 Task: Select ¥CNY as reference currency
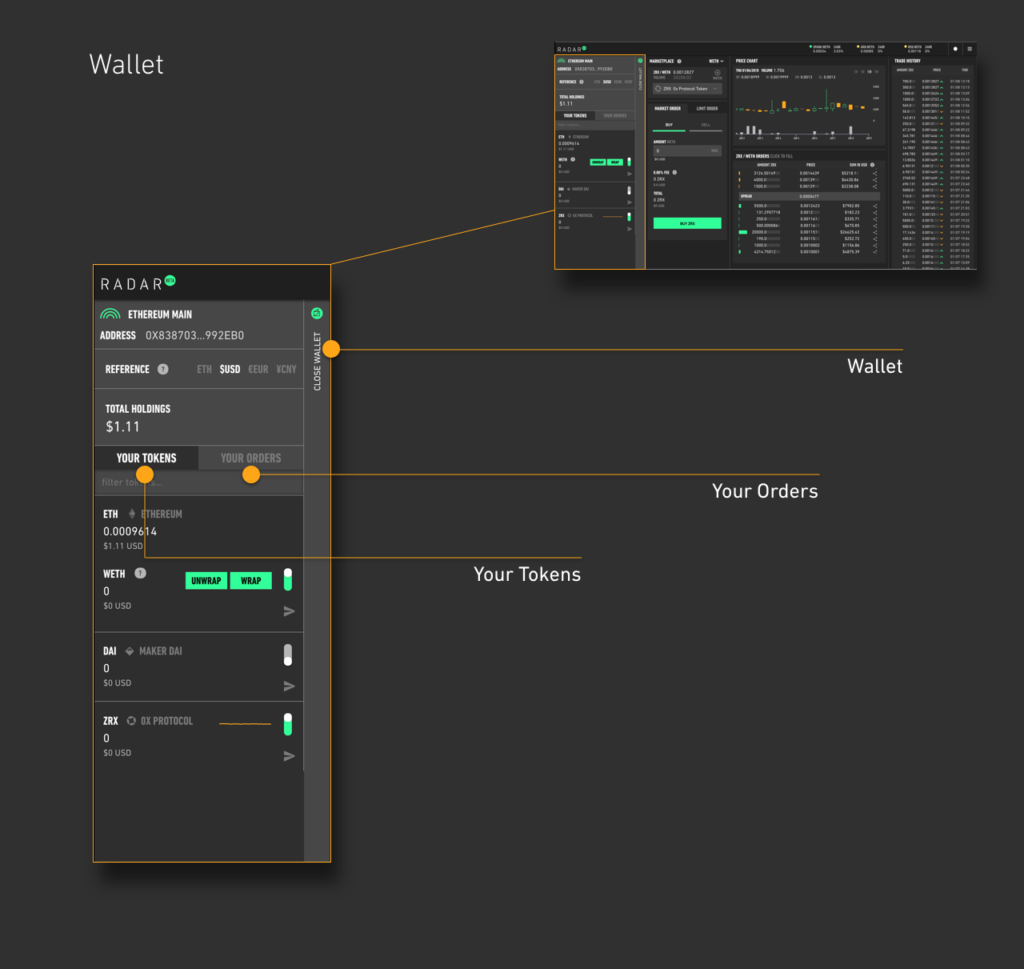click(286, 370)
